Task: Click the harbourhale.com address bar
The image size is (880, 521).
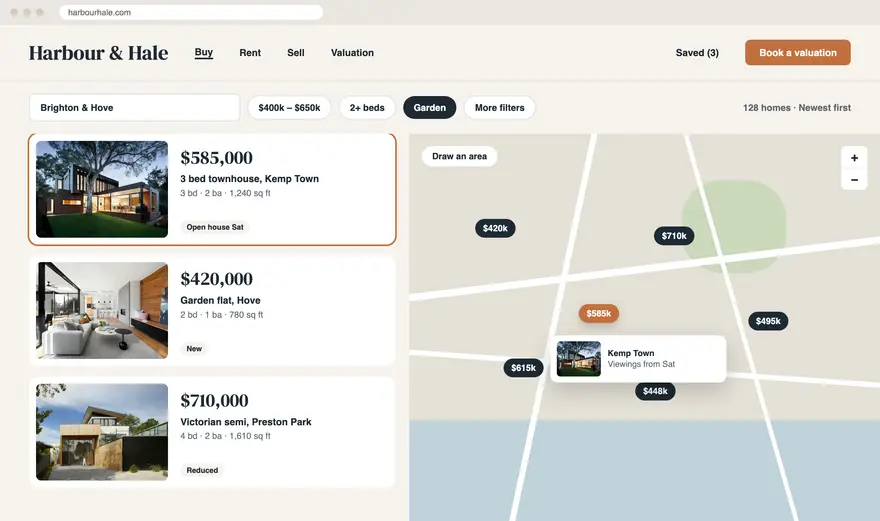Action: pyautogui.click(x=191, y=12)
